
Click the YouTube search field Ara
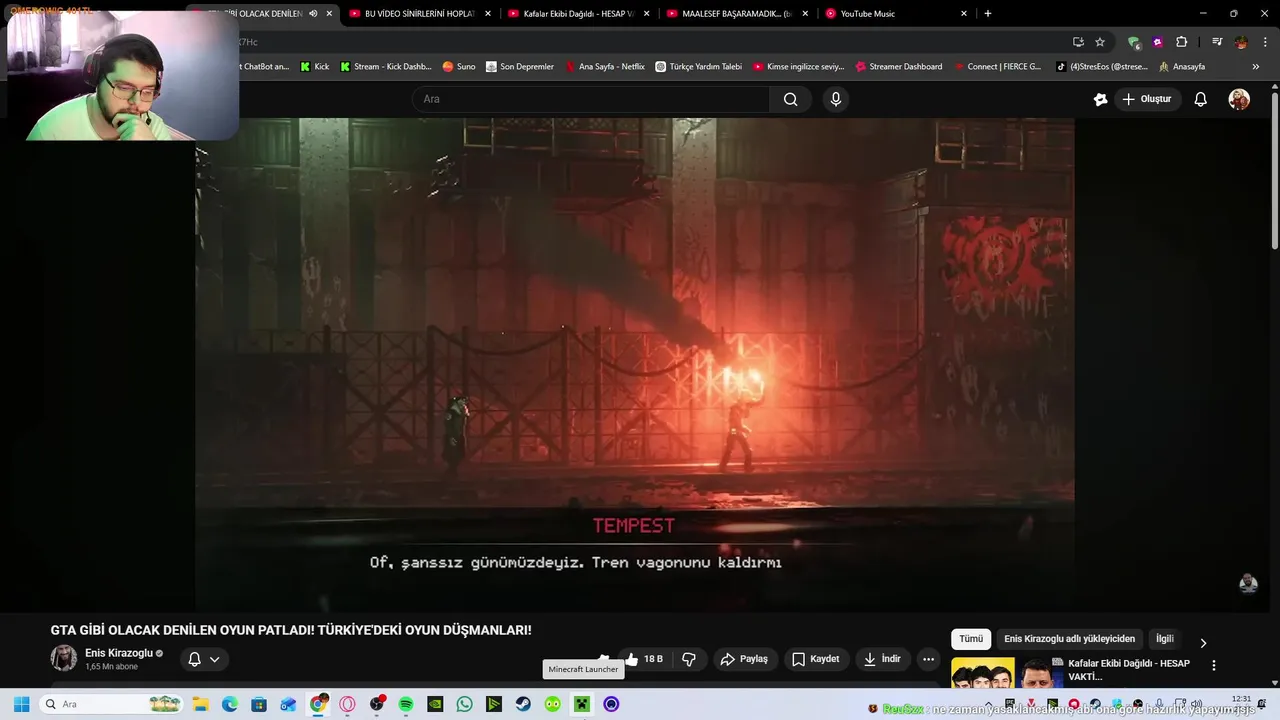[591, 99]
